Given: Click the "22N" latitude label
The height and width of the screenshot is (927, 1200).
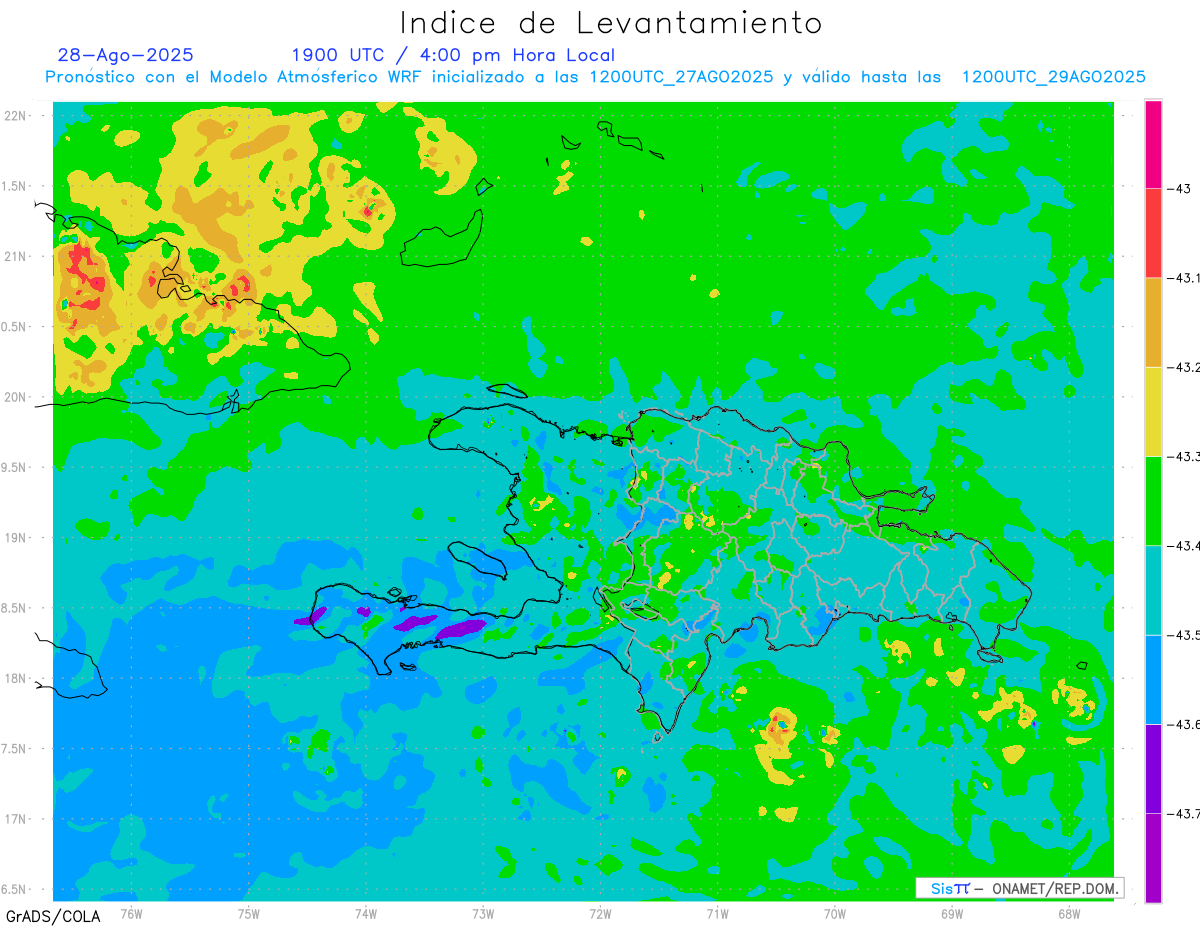Looking at the screenshot, I should (x=15, y=115).
